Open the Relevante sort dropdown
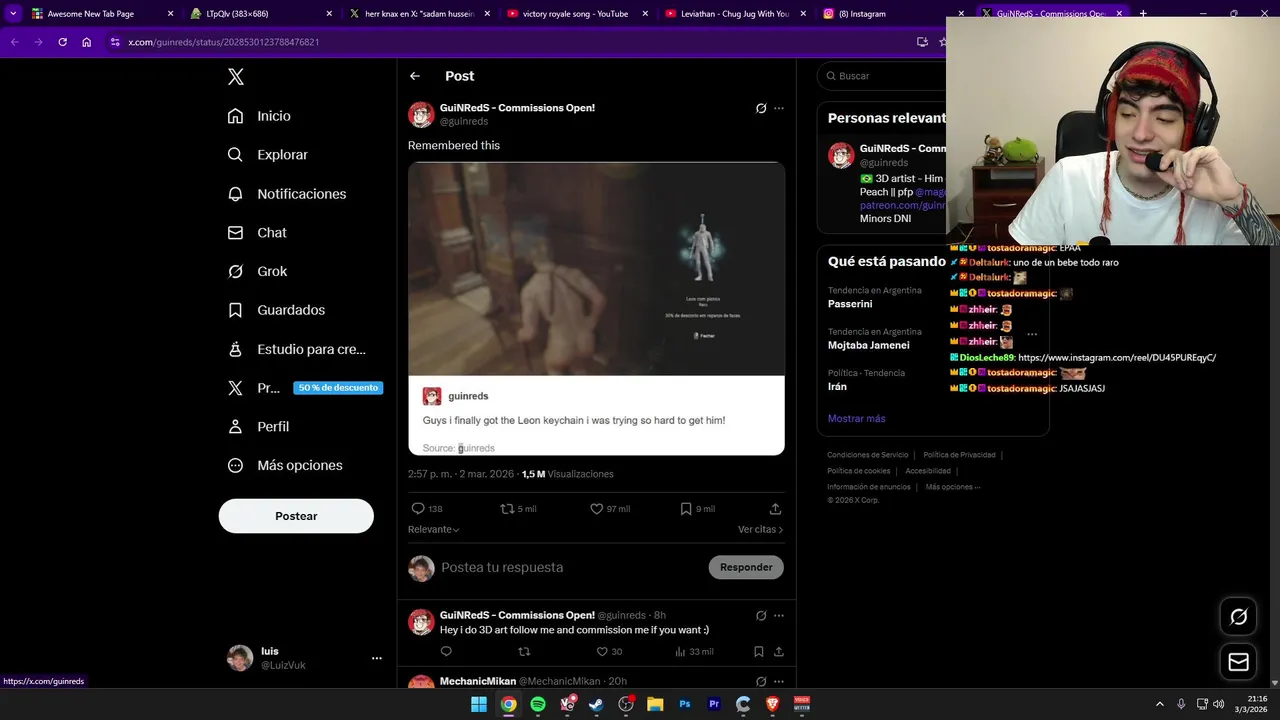 click(433, 529)
